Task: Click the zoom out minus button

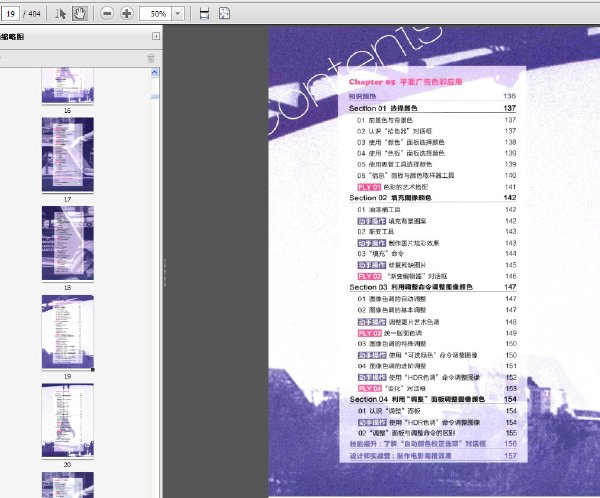Action: pyautogui.click(x=107, y=14)
